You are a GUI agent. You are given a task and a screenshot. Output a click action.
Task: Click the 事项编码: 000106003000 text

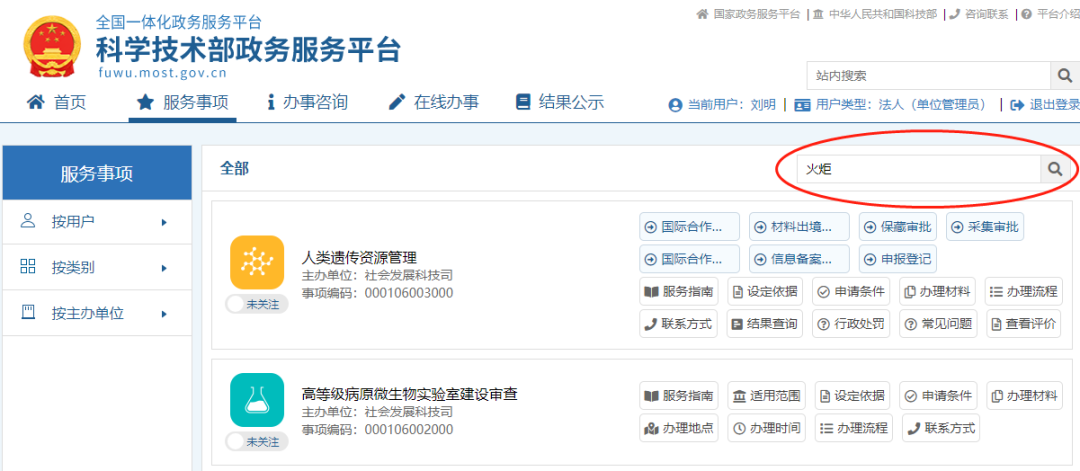[377, 293]
